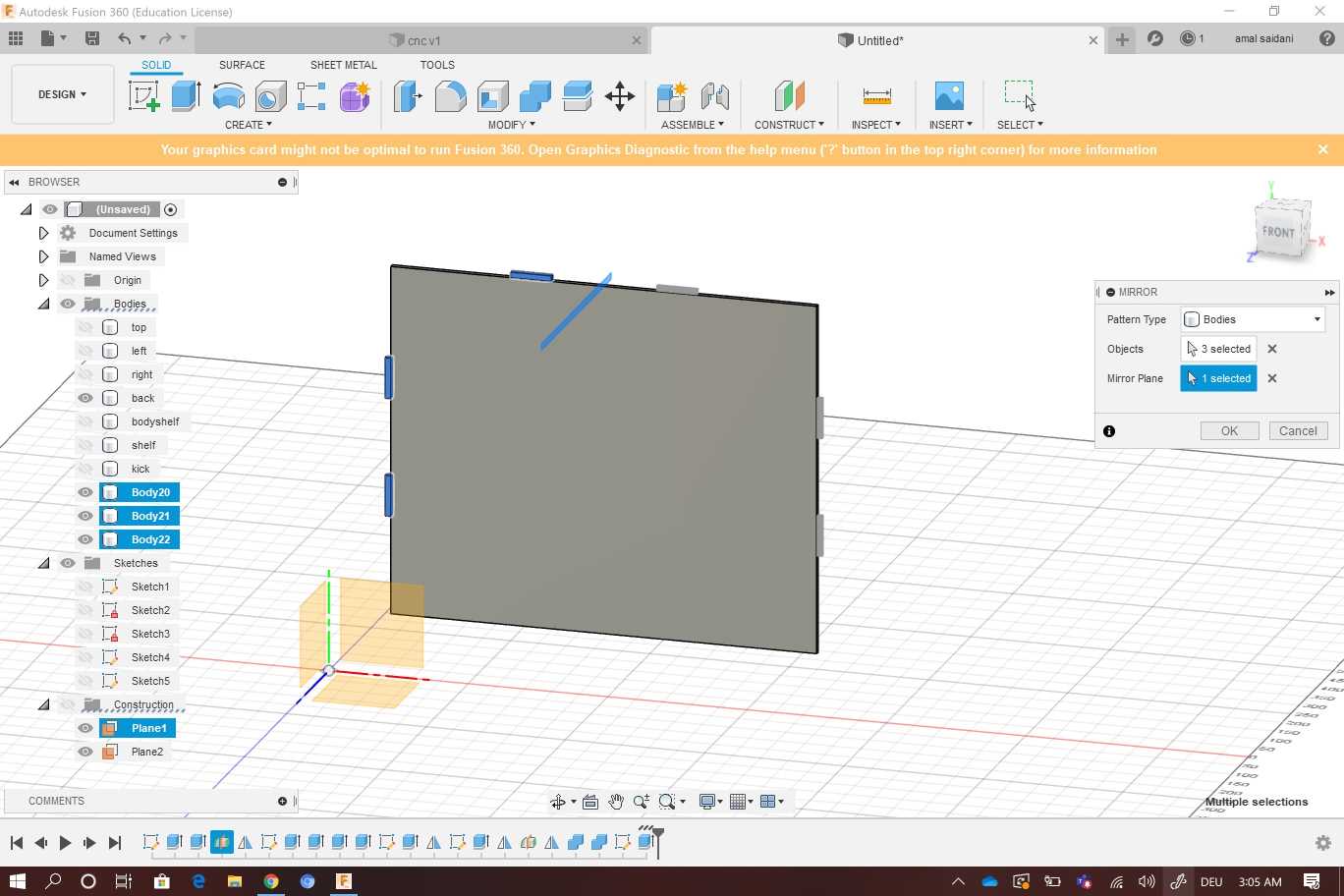Screen dimensions: 1344x896
Task: Toggle visibility of Plane2
Action: point(85,752)
